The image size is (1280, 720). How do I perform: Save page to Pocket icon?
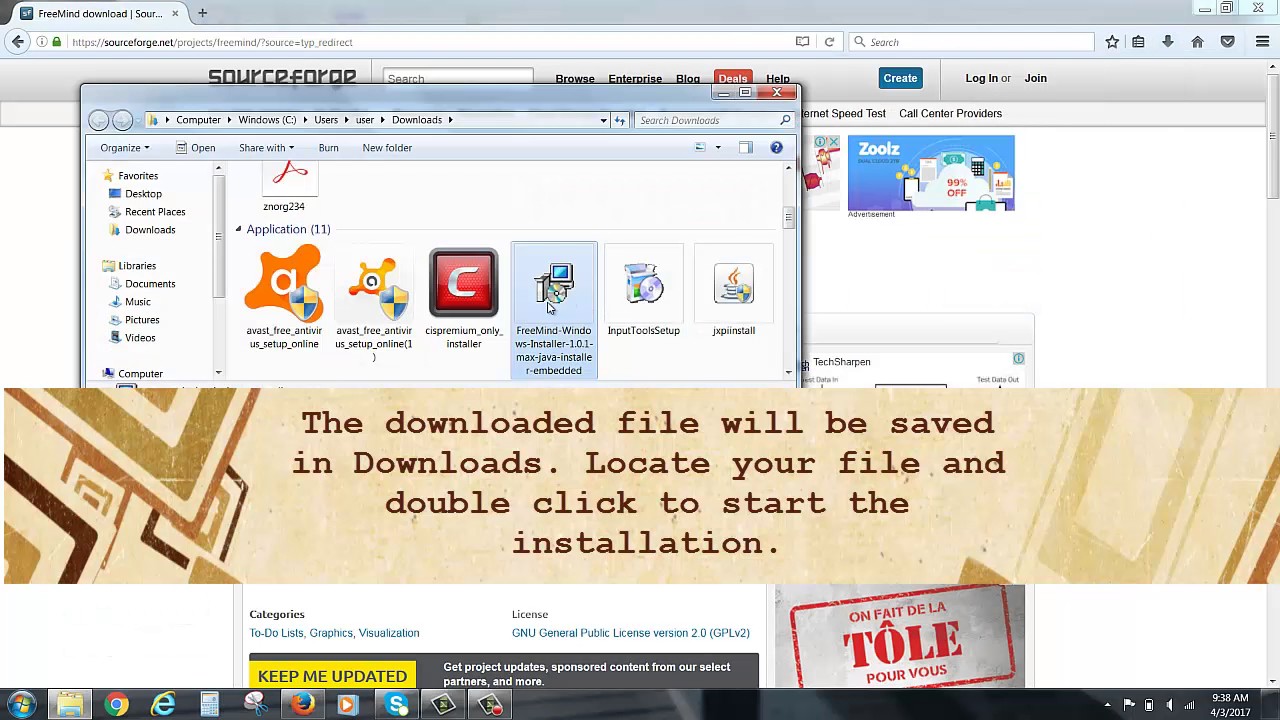[x=1227, y=42]
